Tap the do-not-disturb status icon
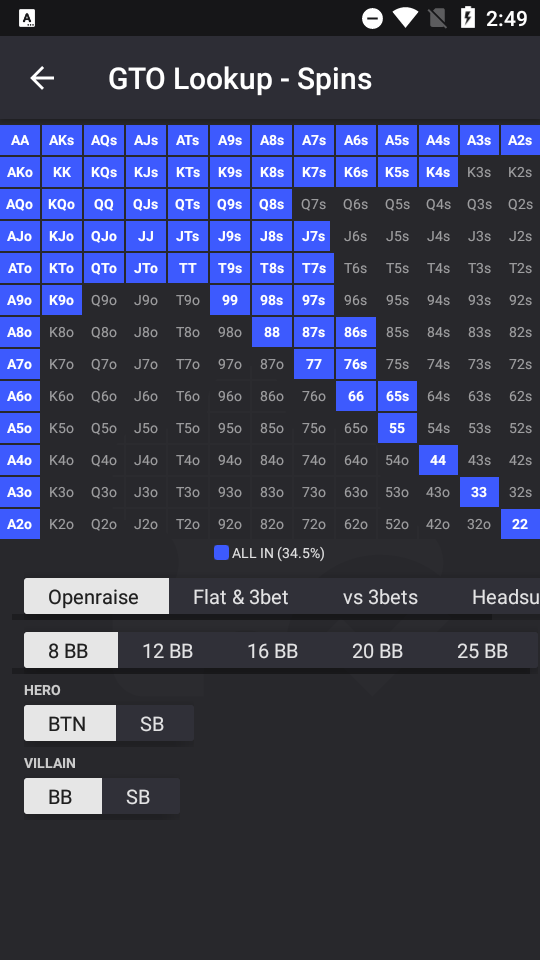 (372, 18)
